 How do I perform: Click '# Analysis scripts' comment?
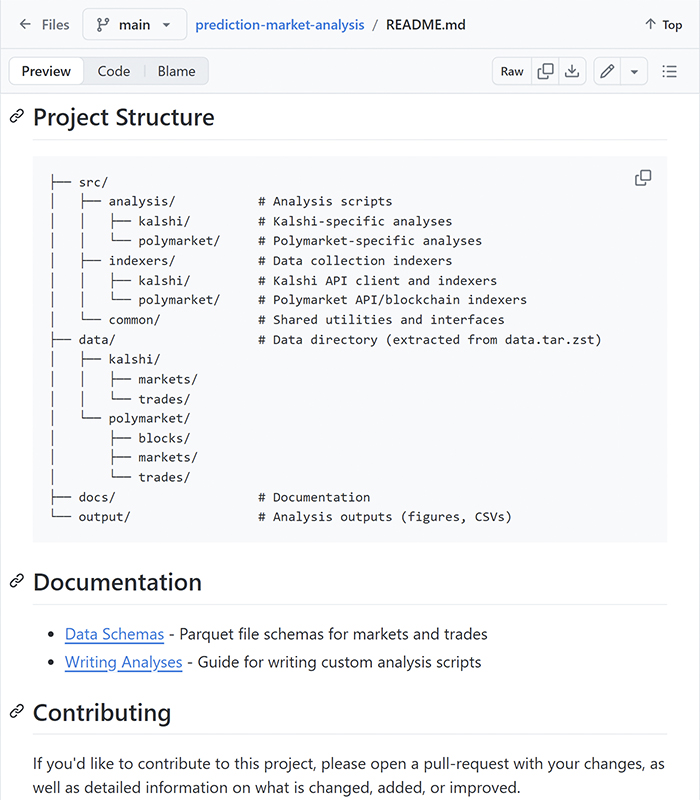click(x=325, y=201)
